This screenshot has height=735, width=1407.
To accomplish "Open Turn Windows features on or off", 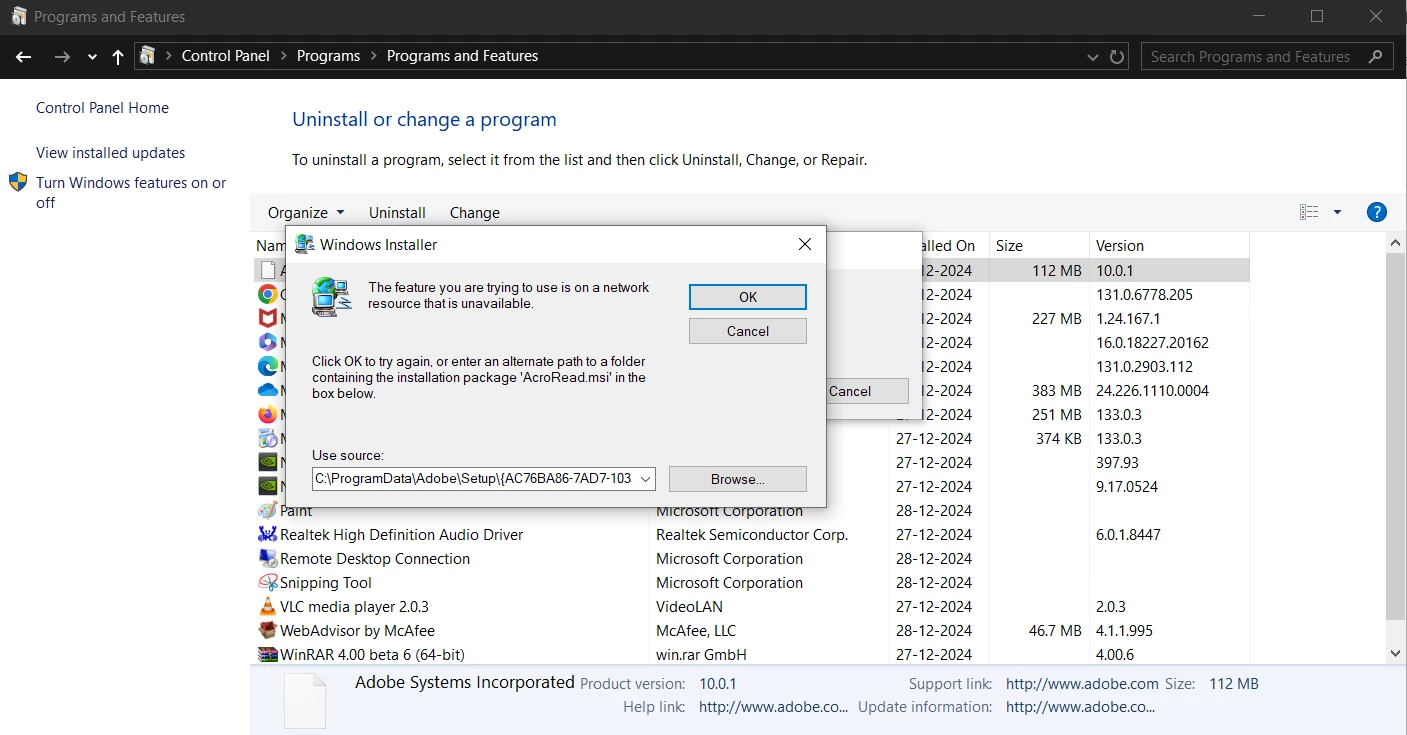I will coord(131,192).
